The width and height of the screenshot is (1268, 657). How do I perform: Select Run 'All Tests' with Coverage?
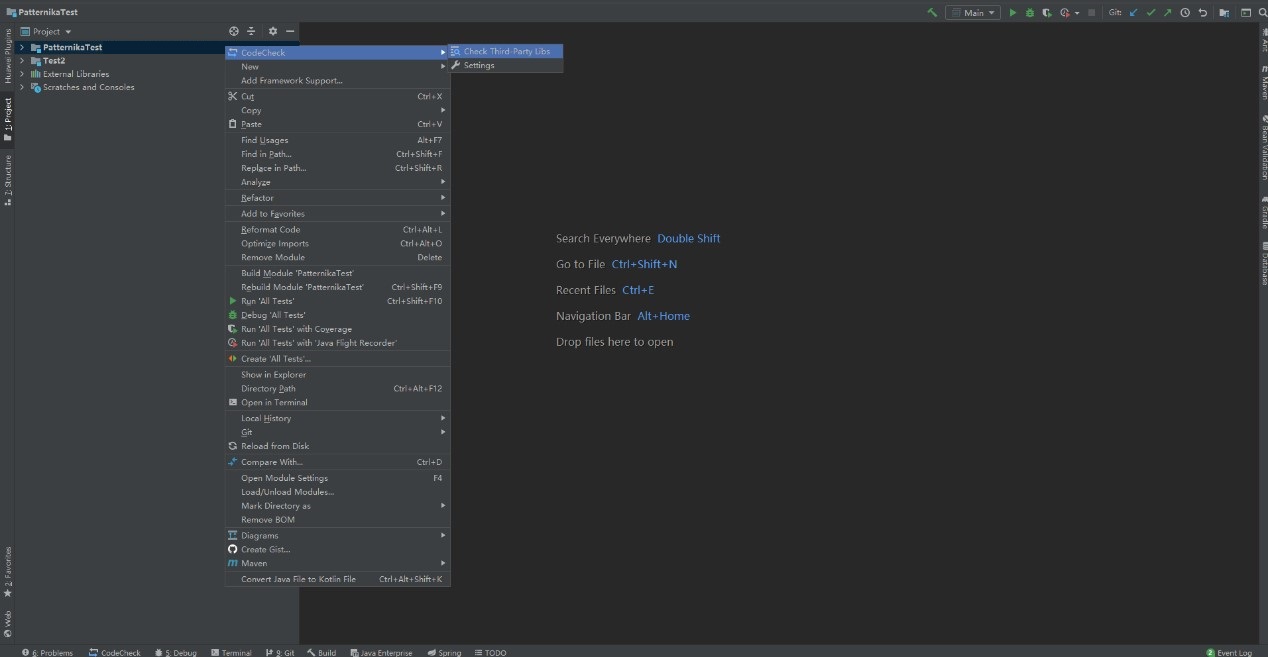[338, 329]
